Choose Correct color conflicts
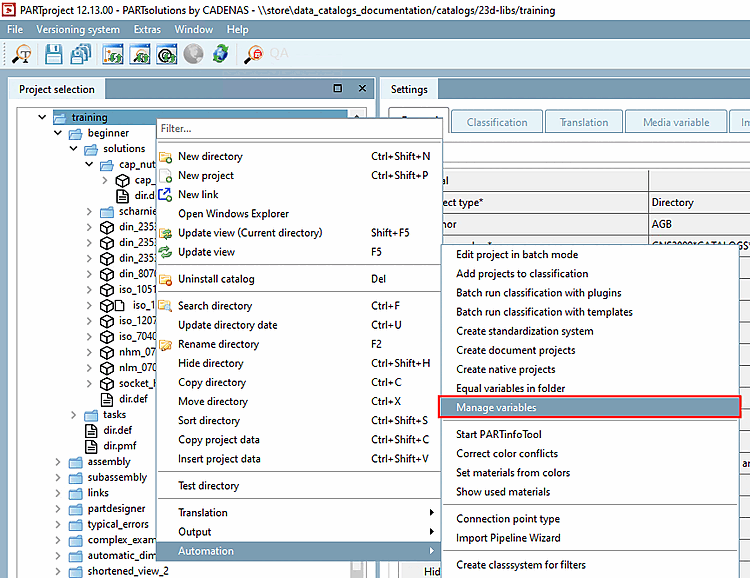The image size is (750, 578). click(590, 454)
